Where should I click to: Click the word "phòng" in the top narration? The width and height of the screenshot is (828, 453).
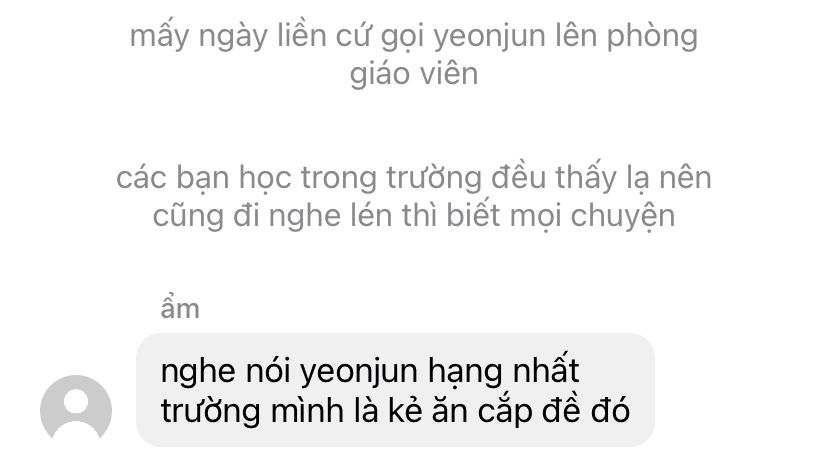(x=652, y=38)
